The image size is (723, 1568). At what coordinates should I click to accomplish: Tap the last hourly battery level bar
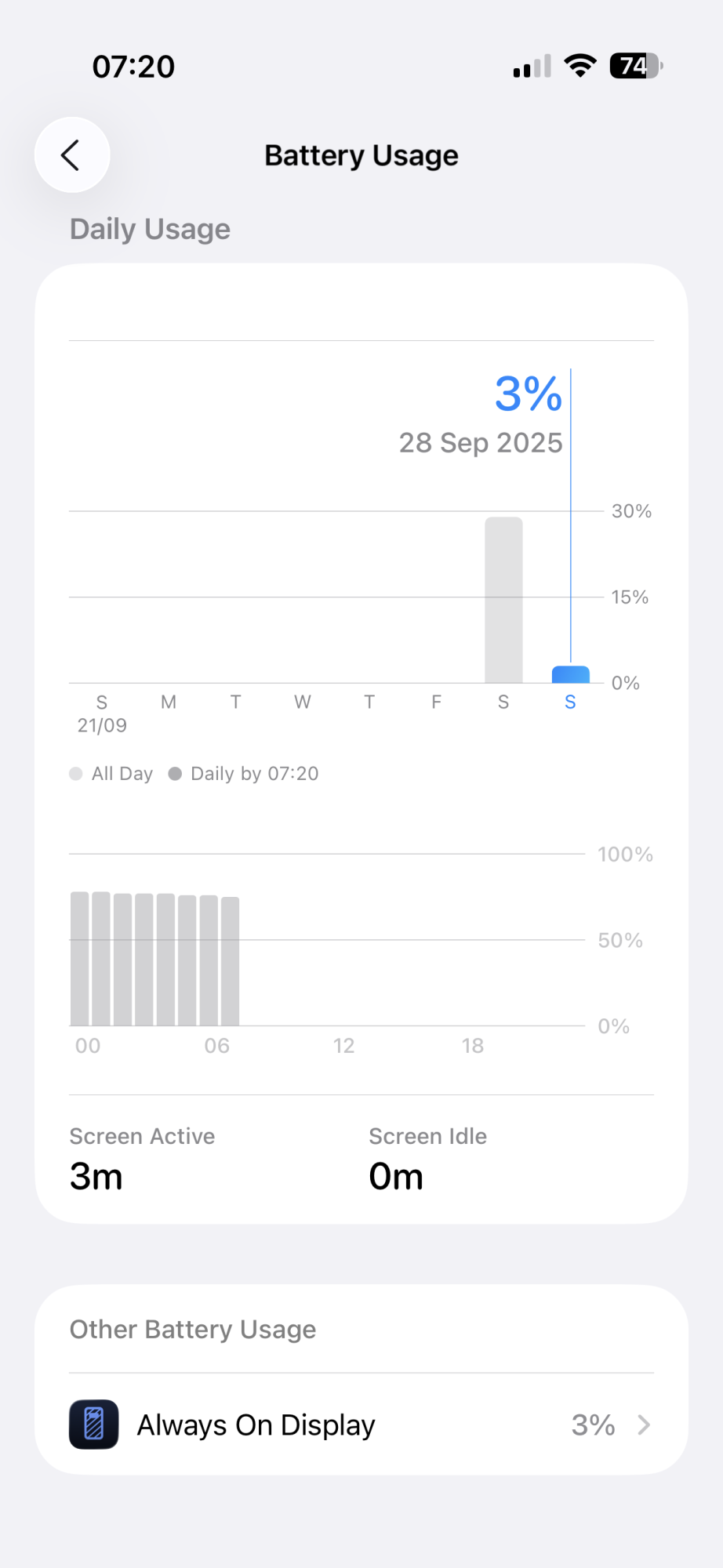click(x=230, y=960)
